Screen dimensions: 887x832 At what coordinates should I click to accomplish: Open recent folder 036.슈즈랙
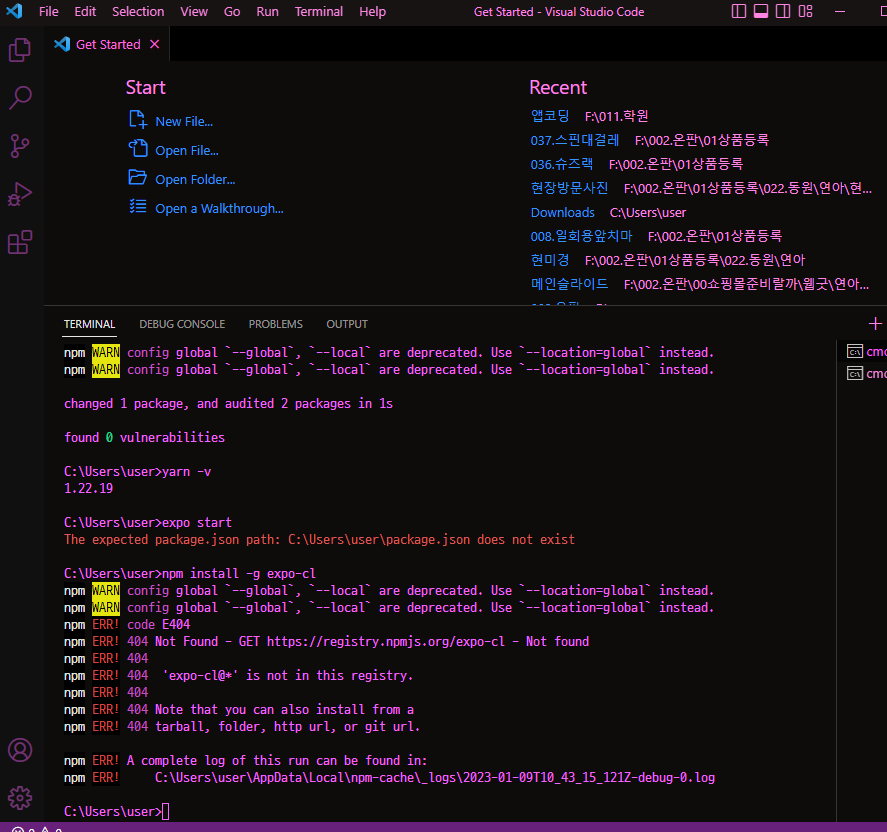tap(562, 164)
